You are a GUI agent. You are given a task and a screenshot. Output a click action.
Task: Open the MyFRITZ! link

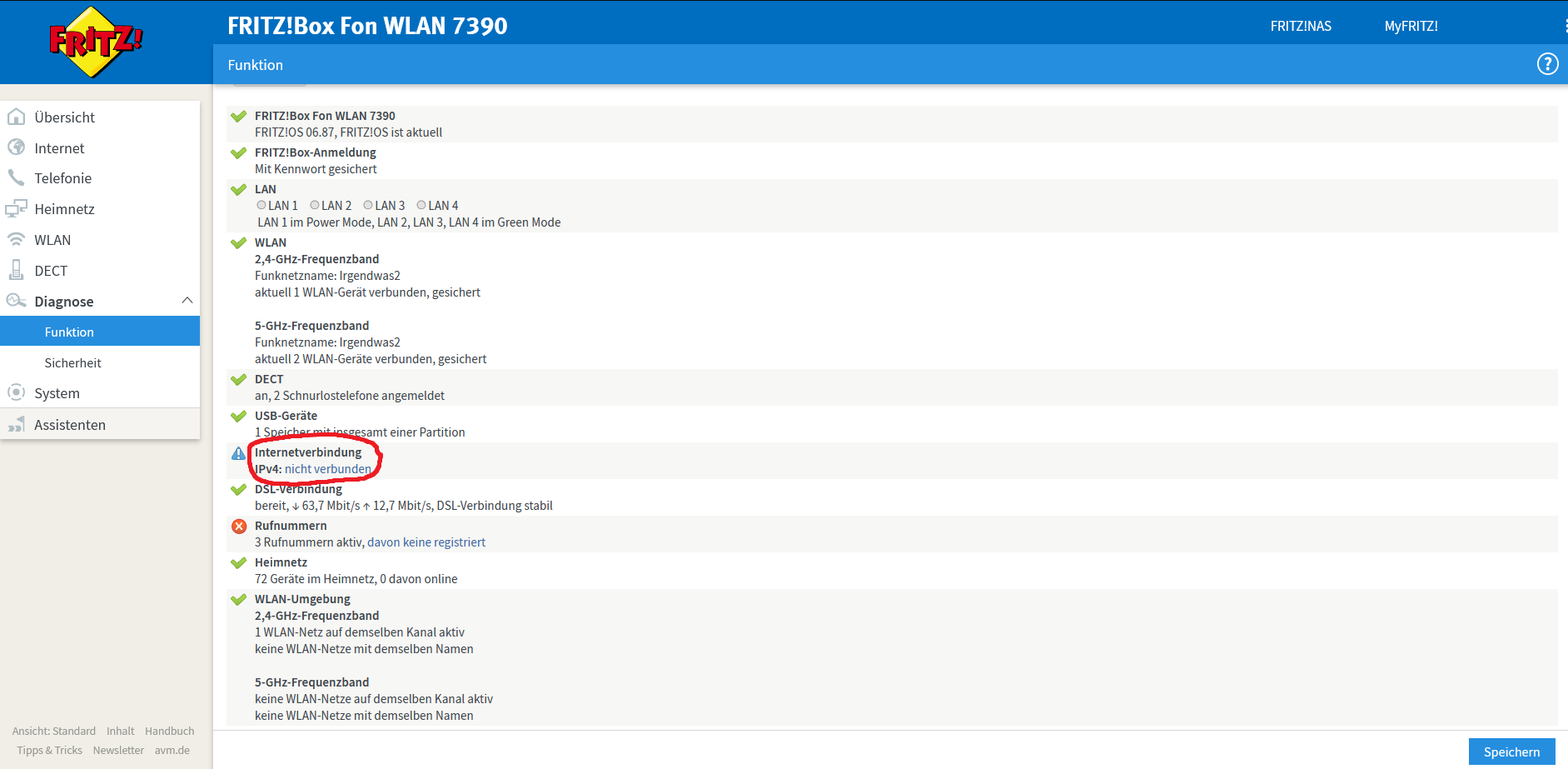coord(1411,26)
